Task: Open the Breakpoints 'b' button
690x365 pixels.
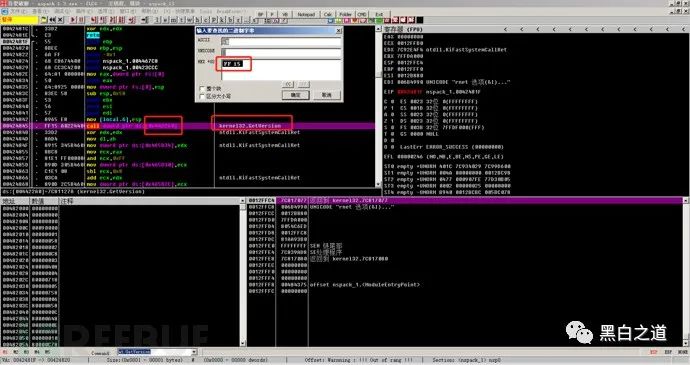Action: click(x=230, y=20)
